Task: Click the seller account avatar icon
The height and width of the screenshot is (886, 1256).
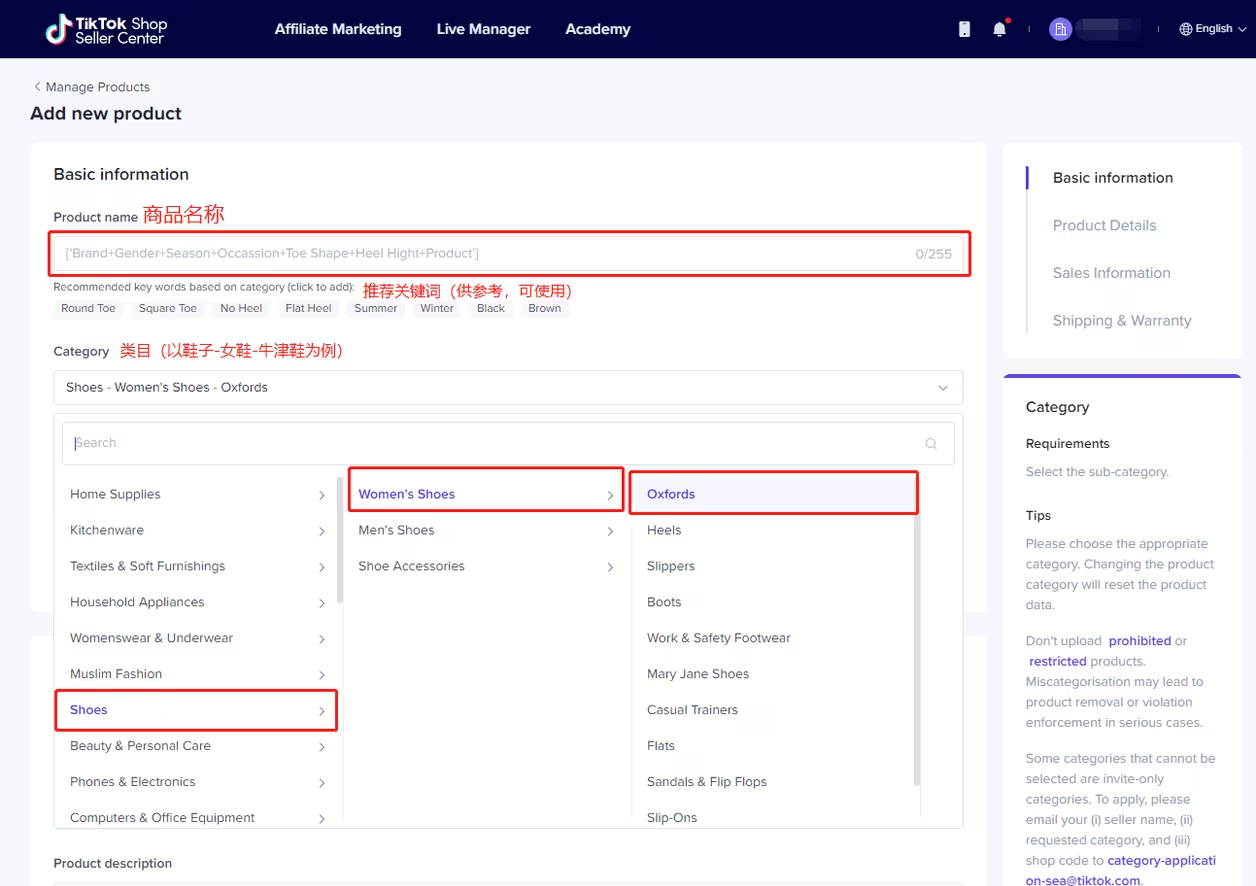Action: [1060, 29]
